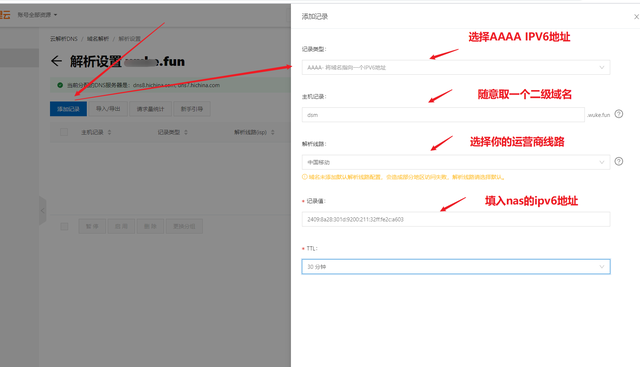Close the 添加记录 panel
Image resolution: width=640 pixels, height=367 pixels.
tap(636, 17)
